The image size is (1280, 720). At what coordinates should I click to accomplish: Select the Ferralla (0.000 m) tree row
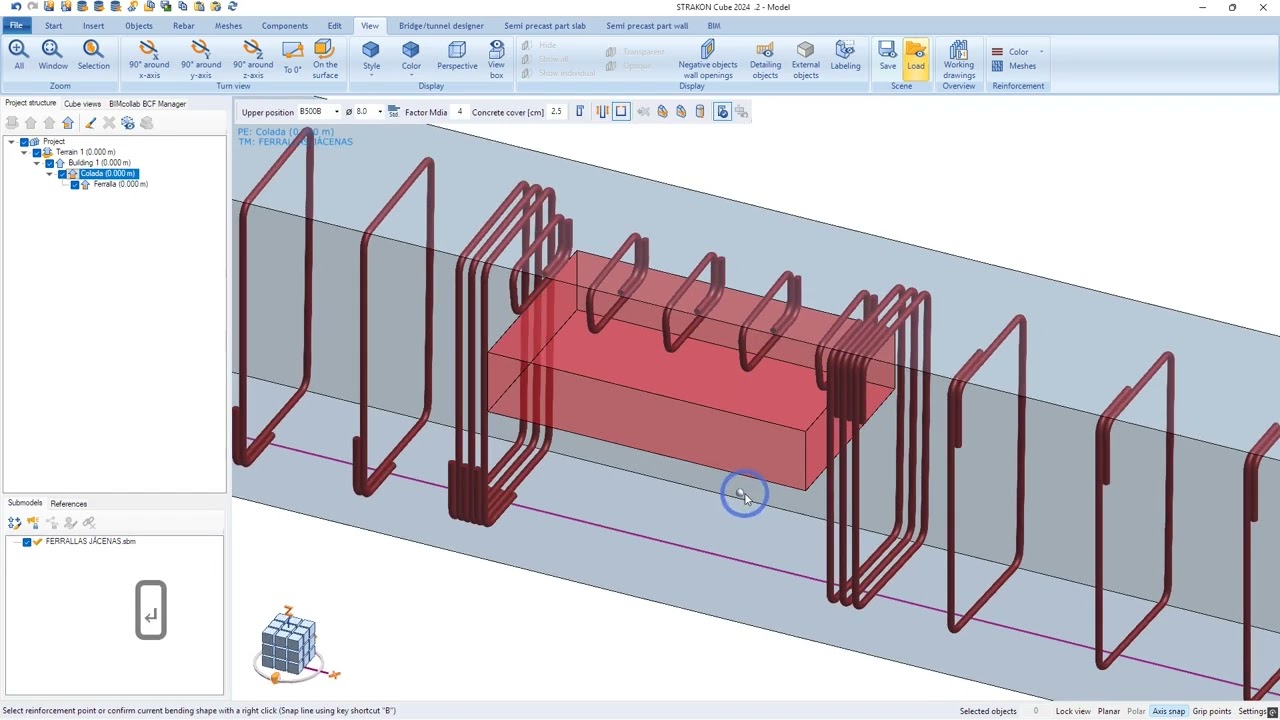pyautogui.click(x=120, y=185)
